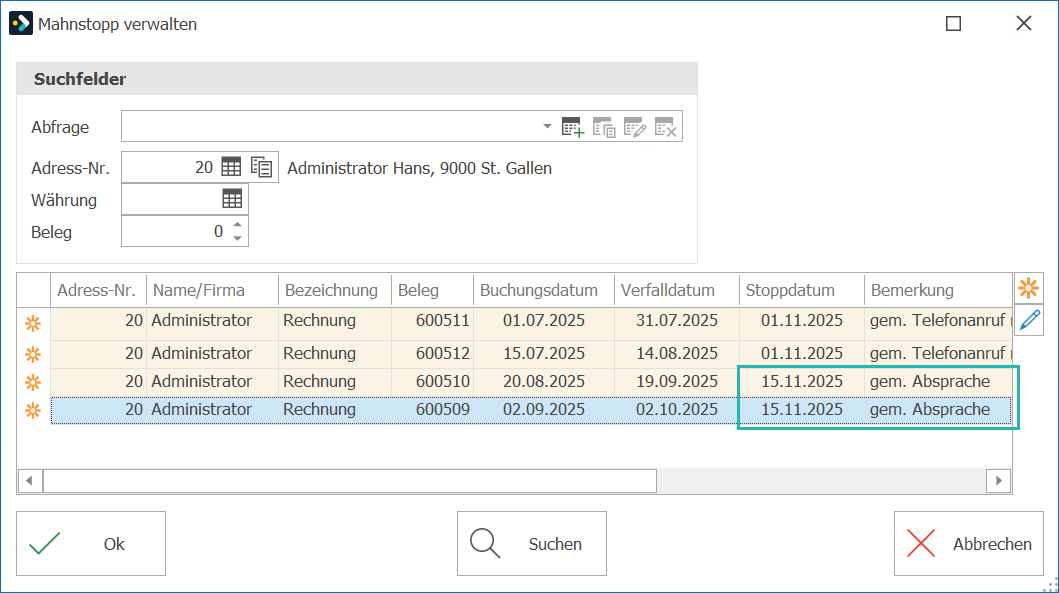The width and height of the screenshot is (1059, 593).
Task: Sort by the Beleg column header
Action: [x=432, y=290]
